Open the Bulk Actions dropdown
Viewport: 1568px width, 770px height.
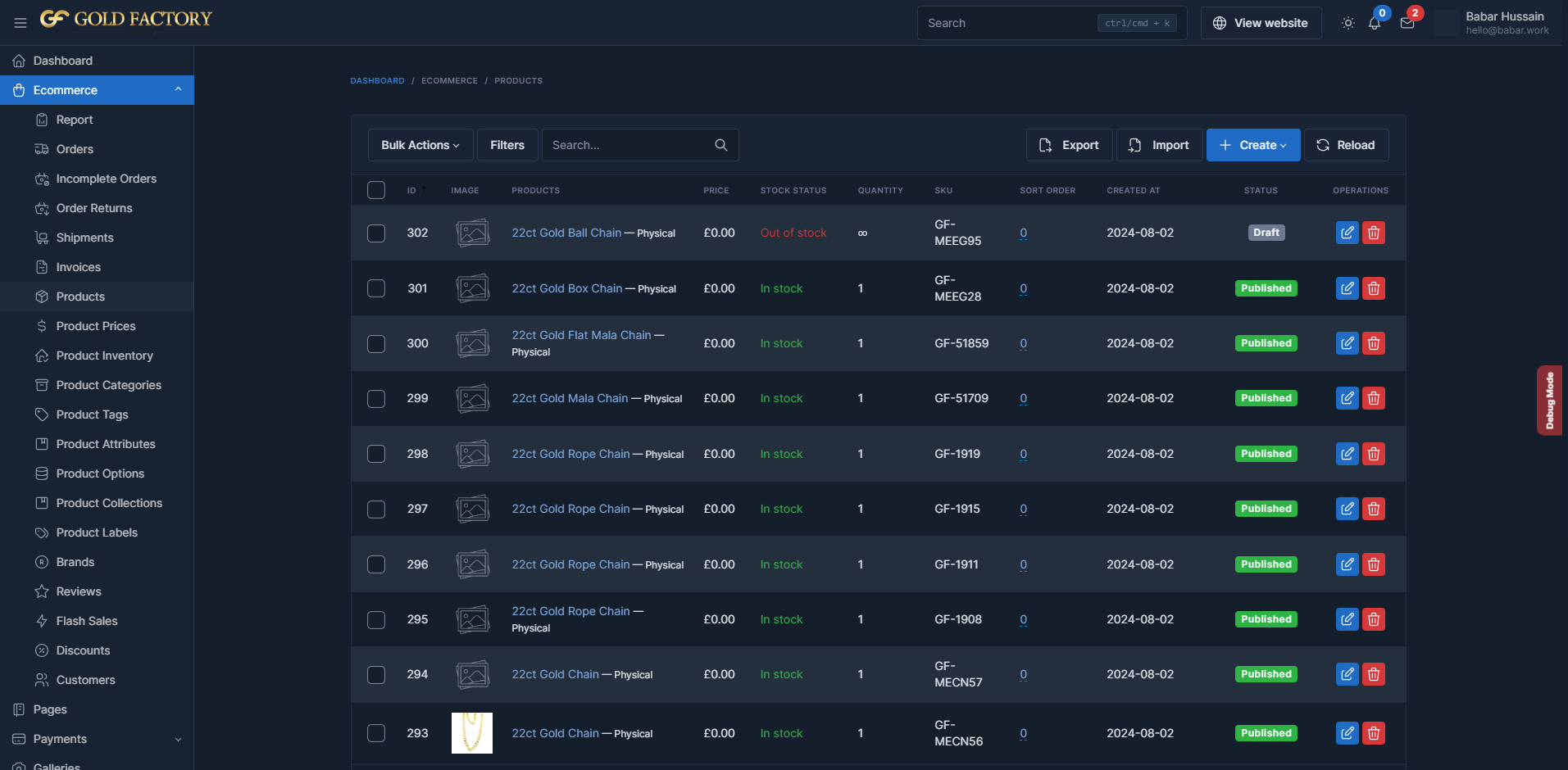420,145
